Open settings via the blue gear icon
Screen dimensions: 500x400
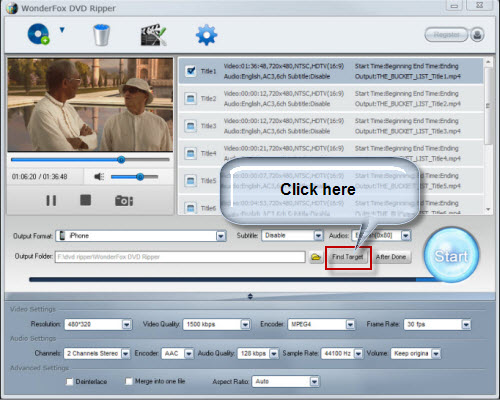tap(206, 34)
